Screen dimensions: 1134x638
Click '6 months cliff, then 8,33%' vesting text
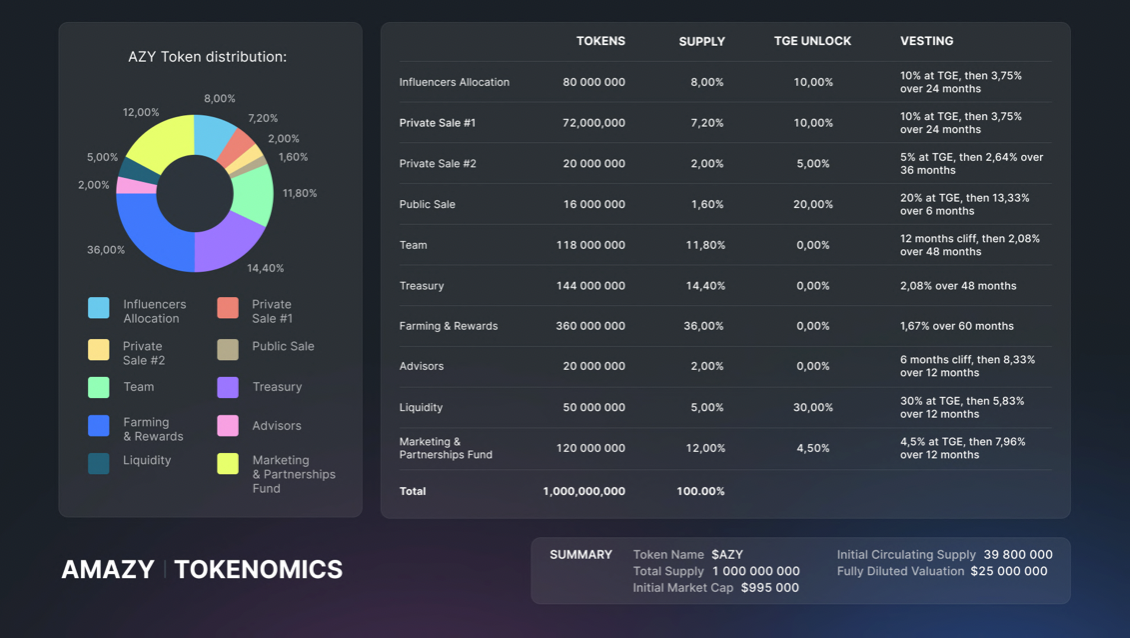tap(967, 360)
